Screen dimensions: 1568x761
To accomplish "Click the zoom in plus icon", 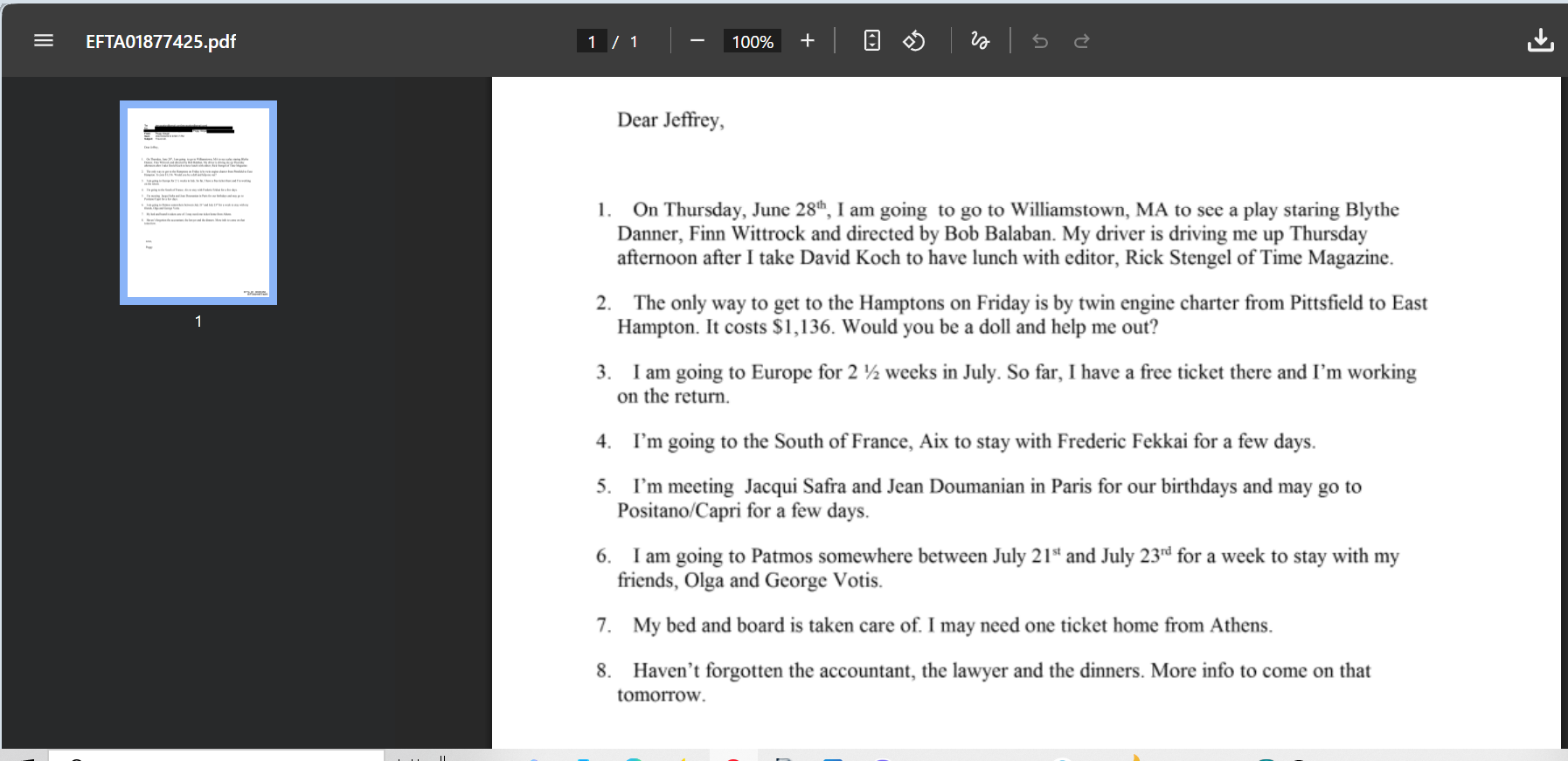I will [807, 41].
